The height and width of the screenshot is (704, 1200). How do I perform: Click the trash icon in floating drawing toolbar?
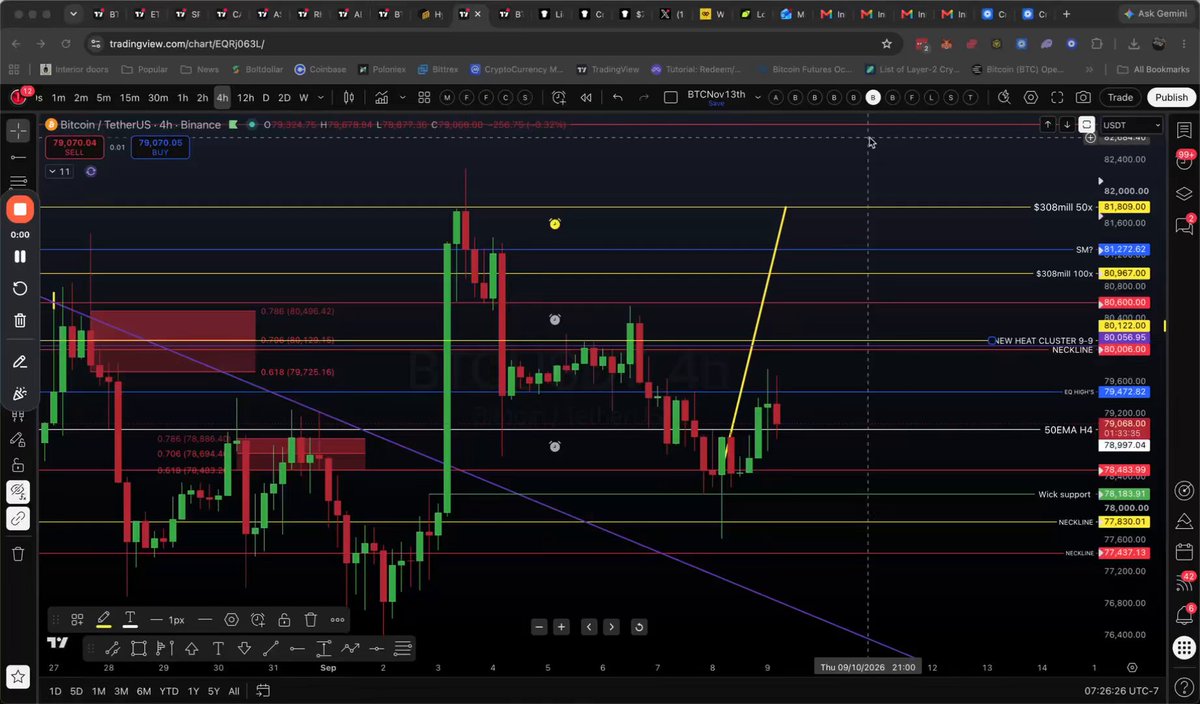click(311, 620)
